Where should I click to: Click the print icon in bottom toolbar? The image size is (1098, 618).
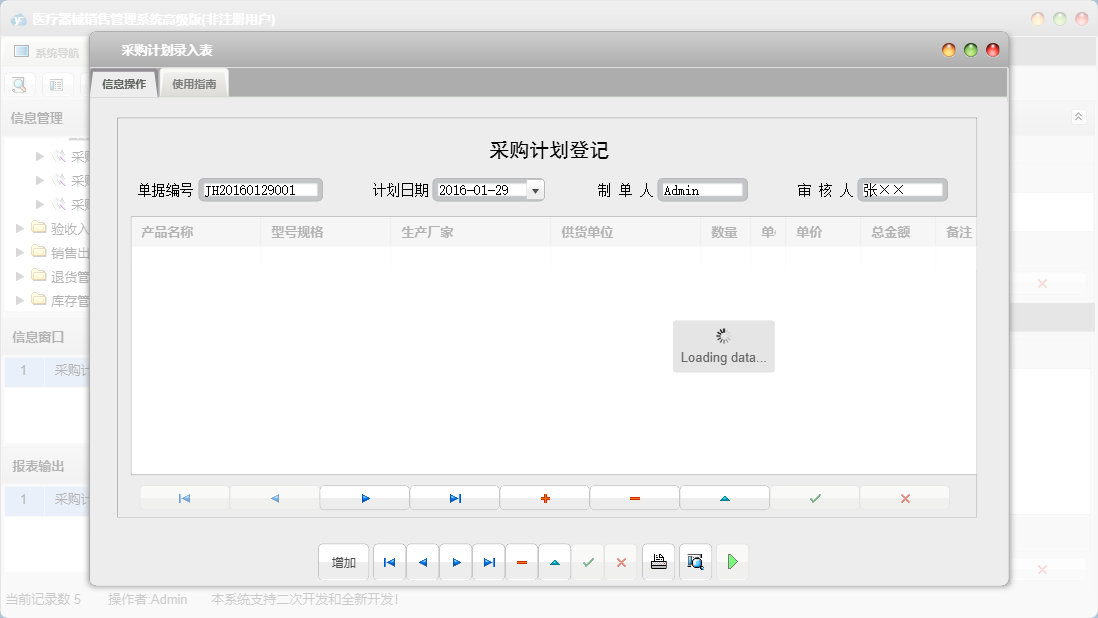(x=658, y=561)
